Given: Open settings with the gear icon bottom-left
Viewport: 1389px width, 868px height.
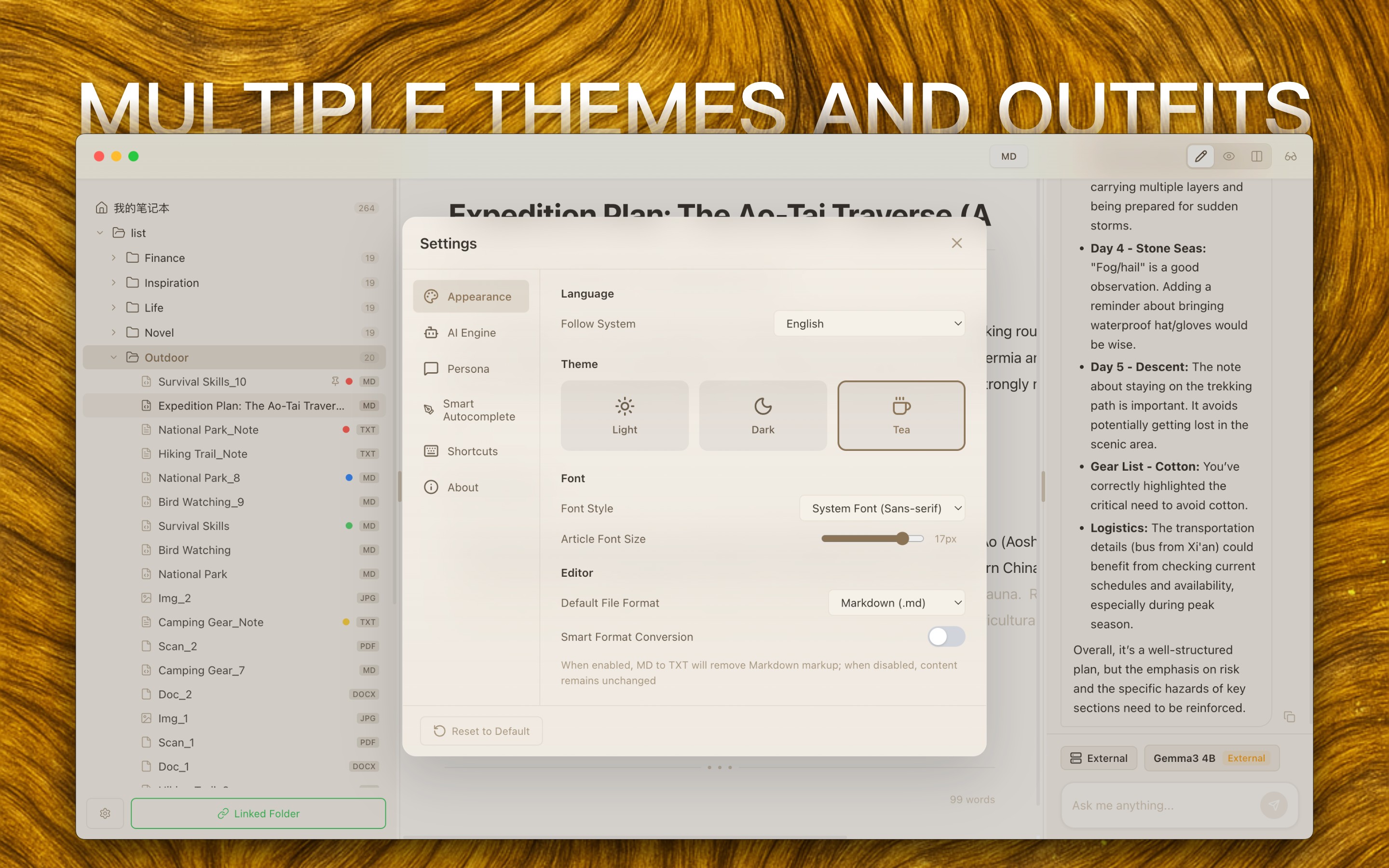Looking at the screenshot, I should coord(105,814).
